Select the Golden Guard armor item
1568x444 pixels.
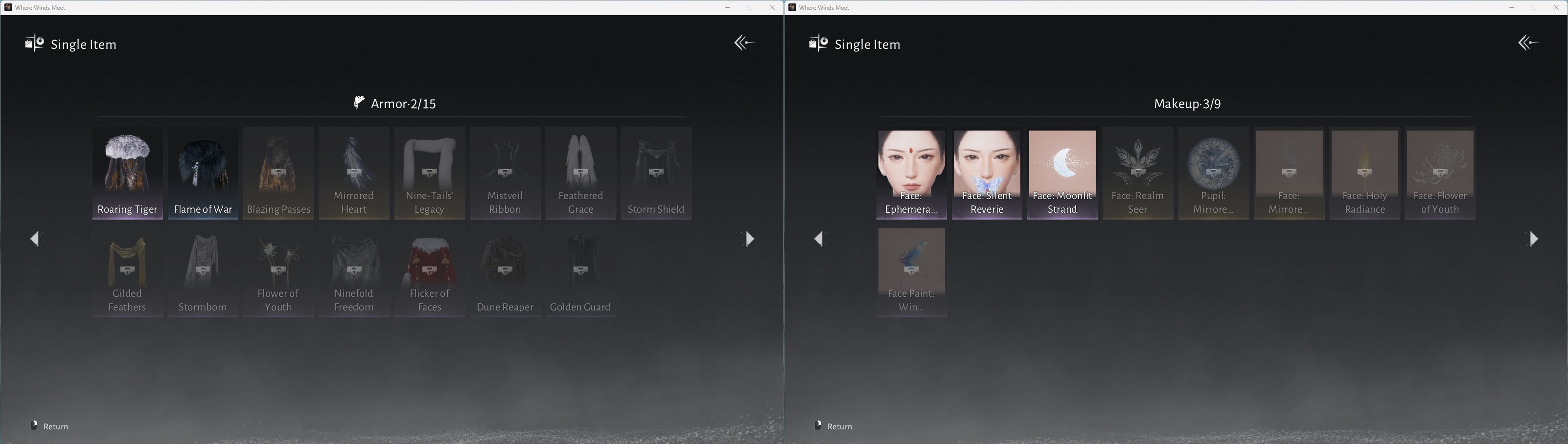point(580,271)
